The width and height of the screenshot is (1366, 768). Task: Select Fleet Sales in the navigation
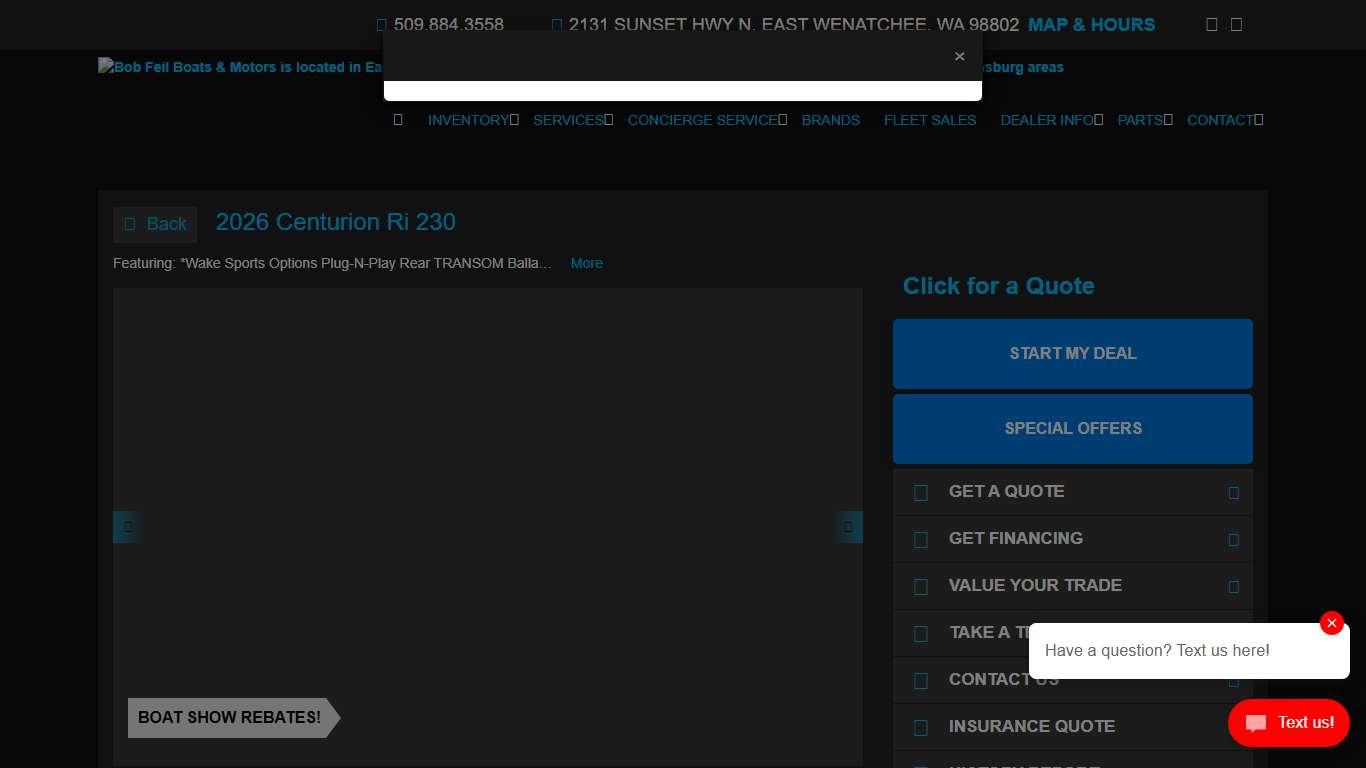[x=929, y=120]
